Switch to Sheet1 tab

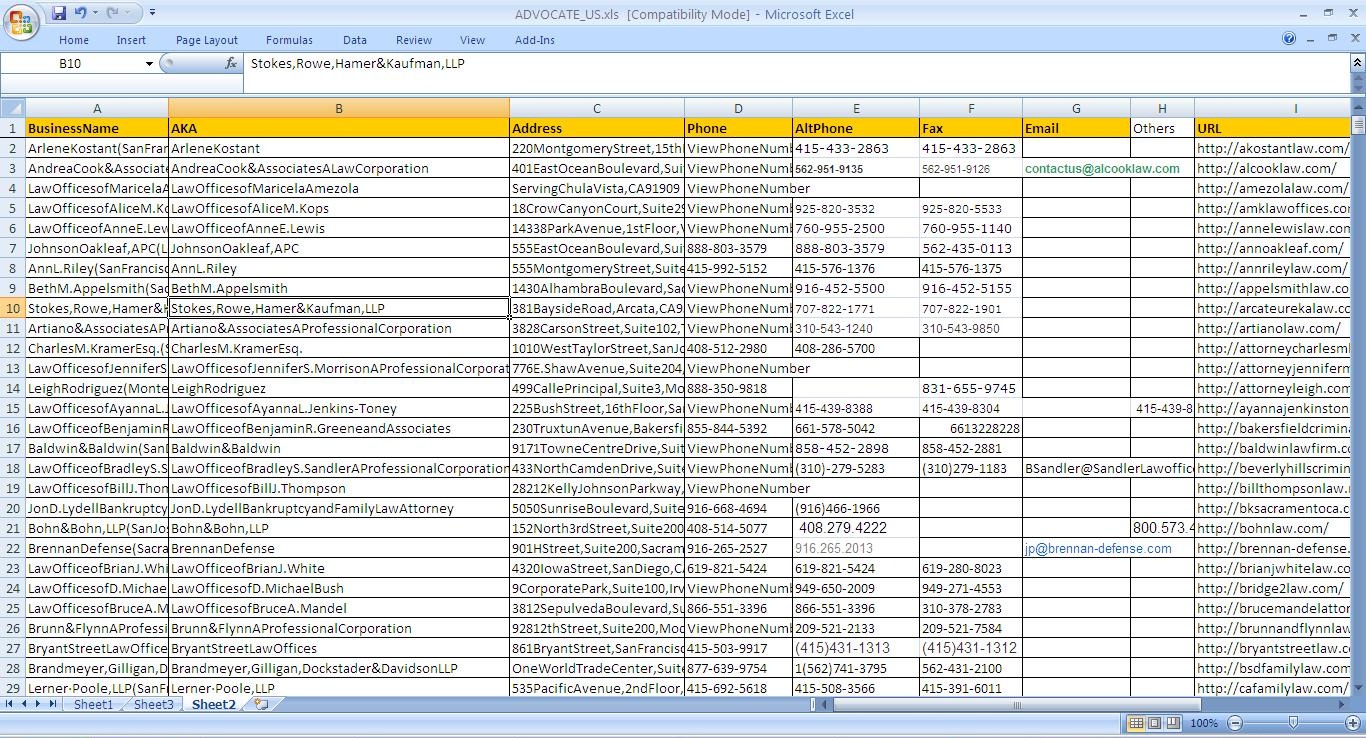[93, 705]
